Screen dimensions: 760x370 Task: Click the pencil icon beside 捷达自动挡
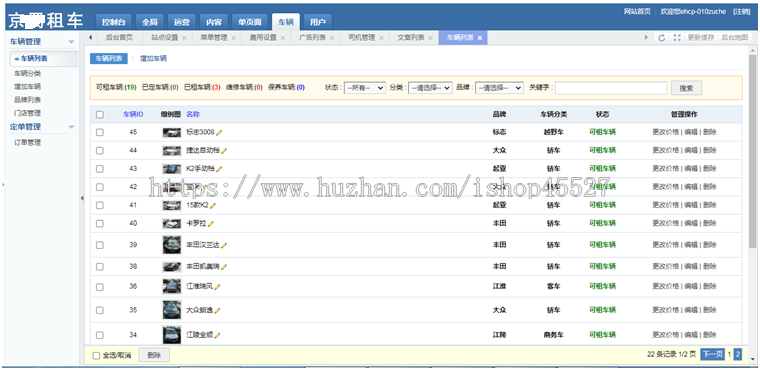pos(224,151)
